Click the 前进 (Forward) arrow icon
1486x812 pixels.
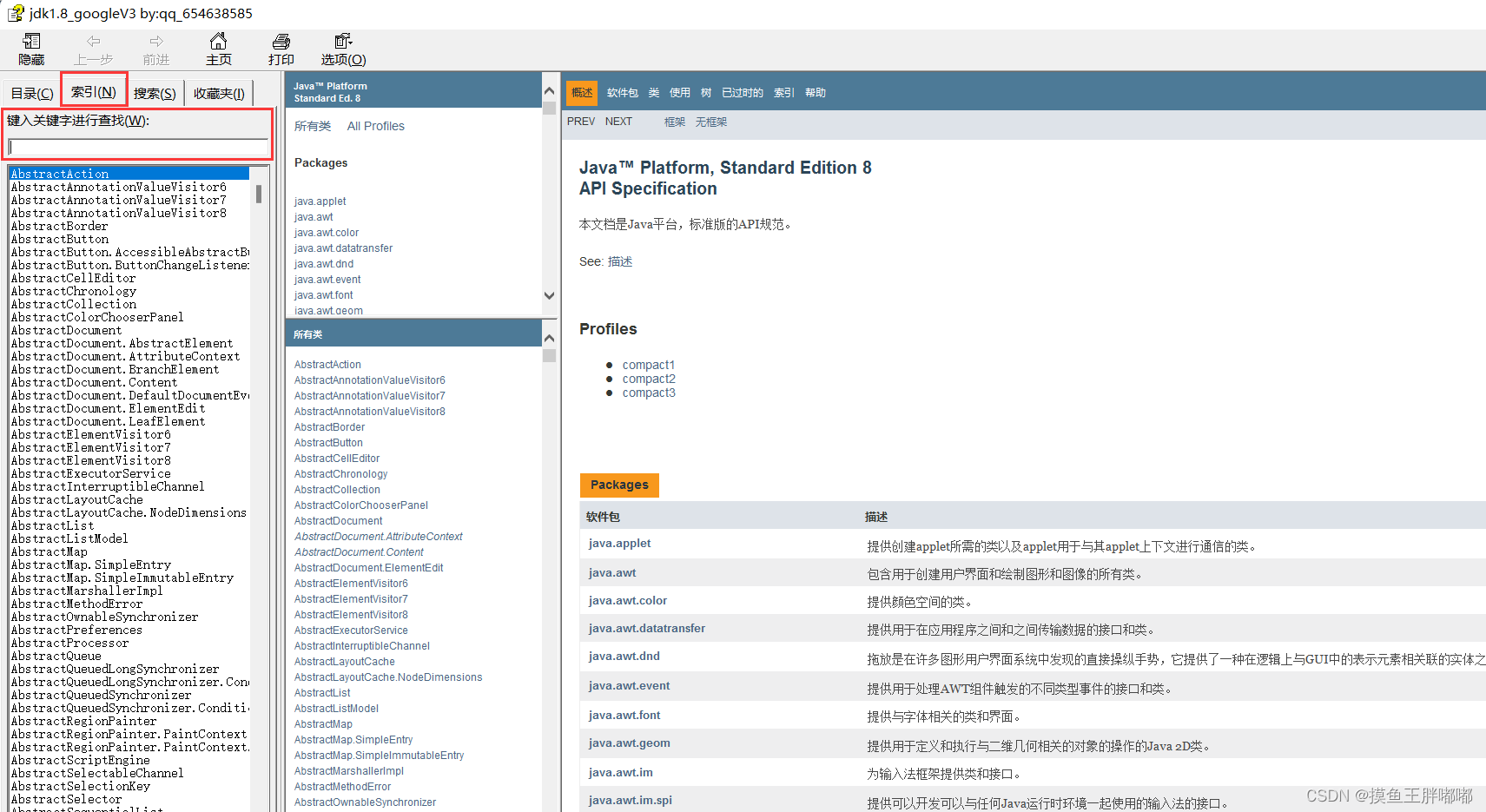(x=156, y=41)
